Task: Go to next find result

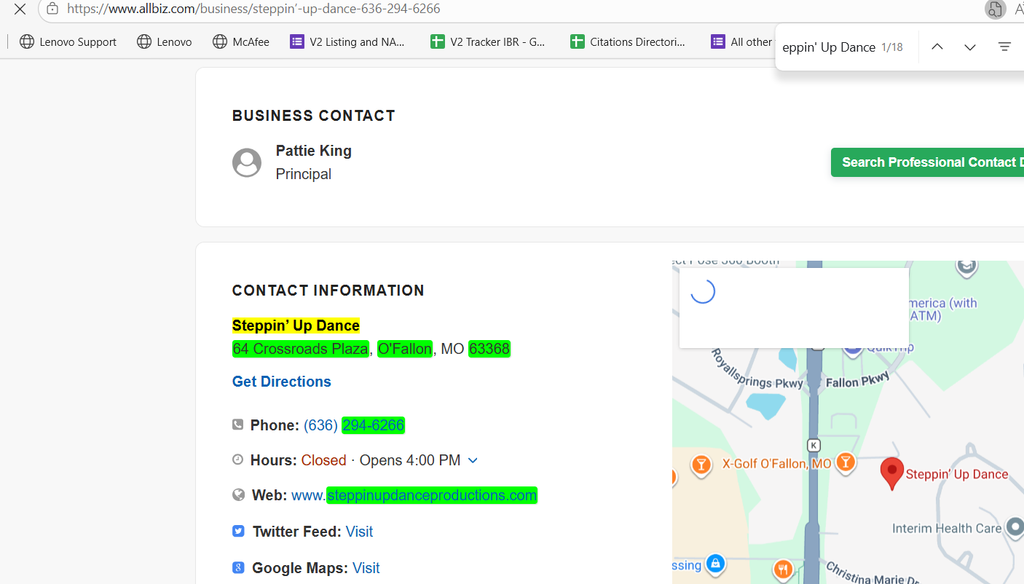Action: (x=970, y=47)
